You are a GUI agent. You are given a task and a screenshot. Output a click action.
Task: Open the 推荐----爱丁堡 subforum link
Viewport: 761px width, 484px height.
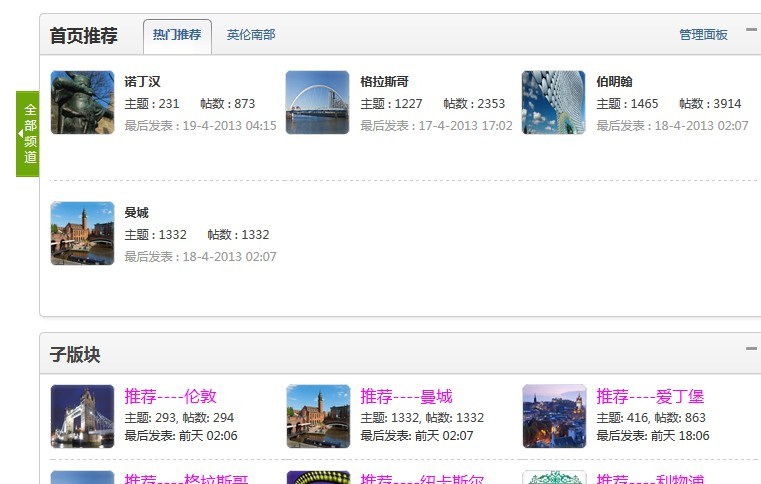pyautogui.click(x=650, y=397)
